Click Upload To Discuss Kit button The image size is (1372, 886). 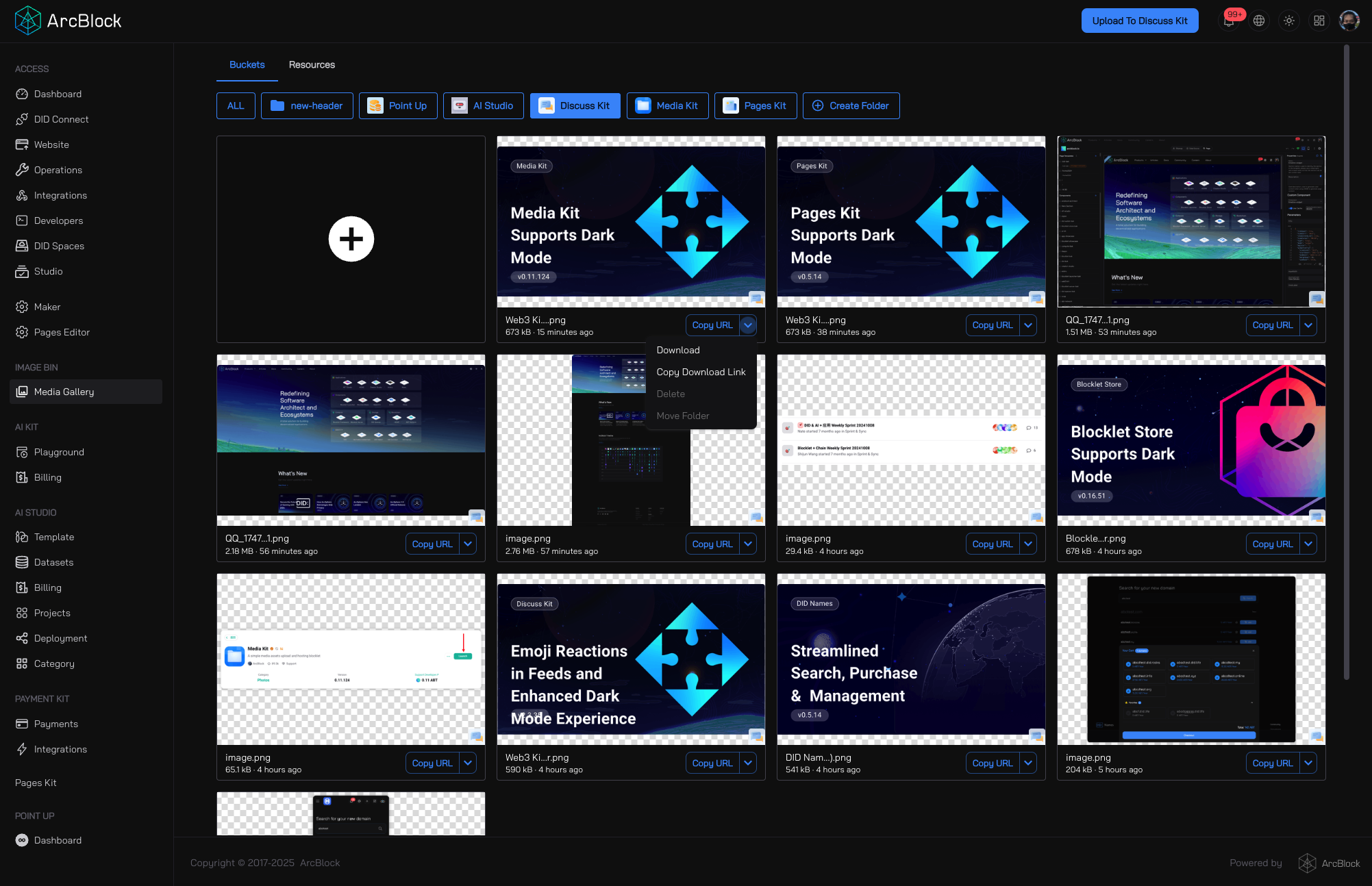coord(1140,21)
